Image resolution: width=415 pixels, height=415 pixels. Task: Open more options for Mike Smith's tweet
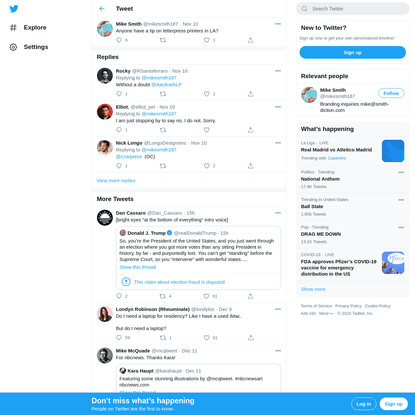coord(278,24)
